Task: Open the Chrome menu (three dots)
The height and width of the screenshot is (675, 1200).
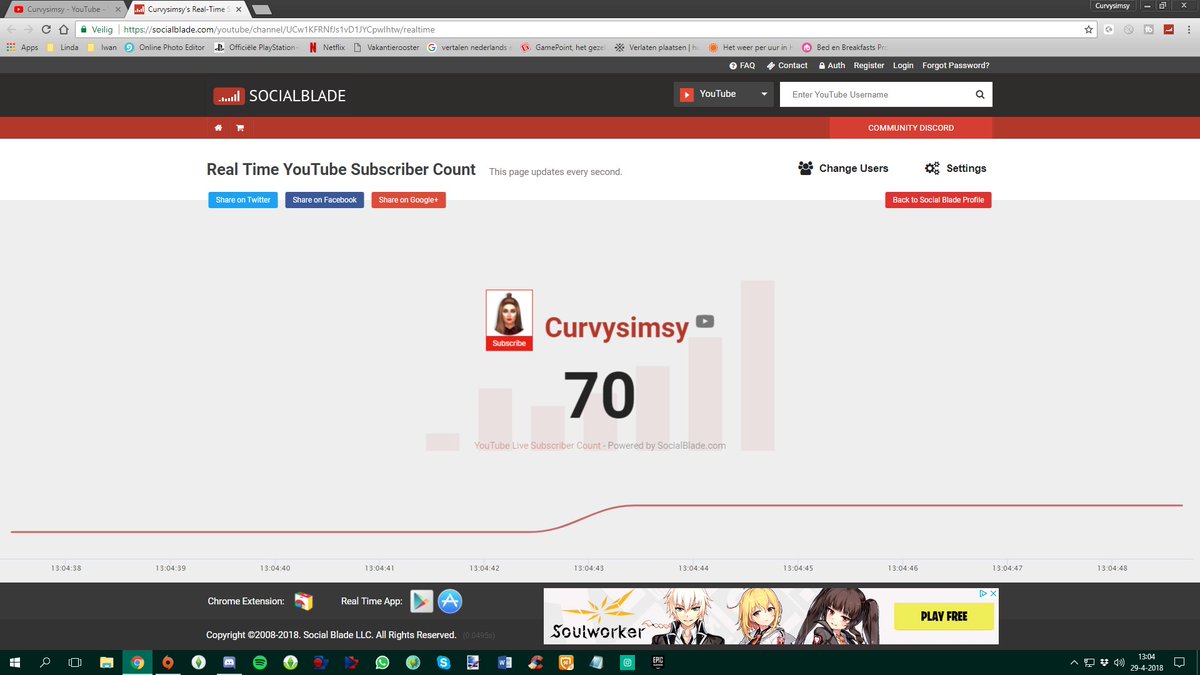Action: pyautogui.click(x=1189, y=30)
